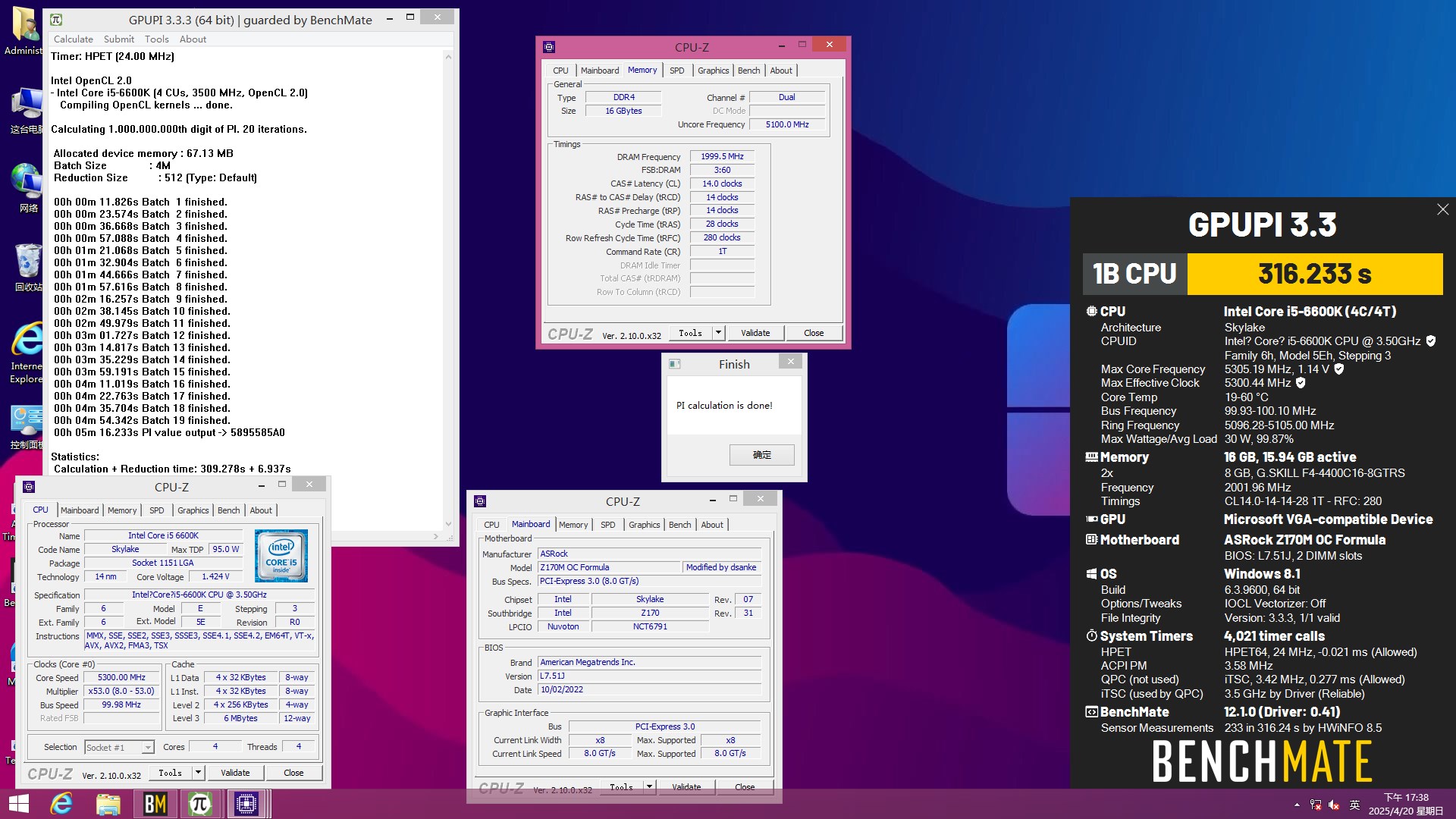This screenshot has width=1456, height=819.
Task: Click the DRAM Frequency value 1999.5 MHz
Action: [x=722, y=156]
